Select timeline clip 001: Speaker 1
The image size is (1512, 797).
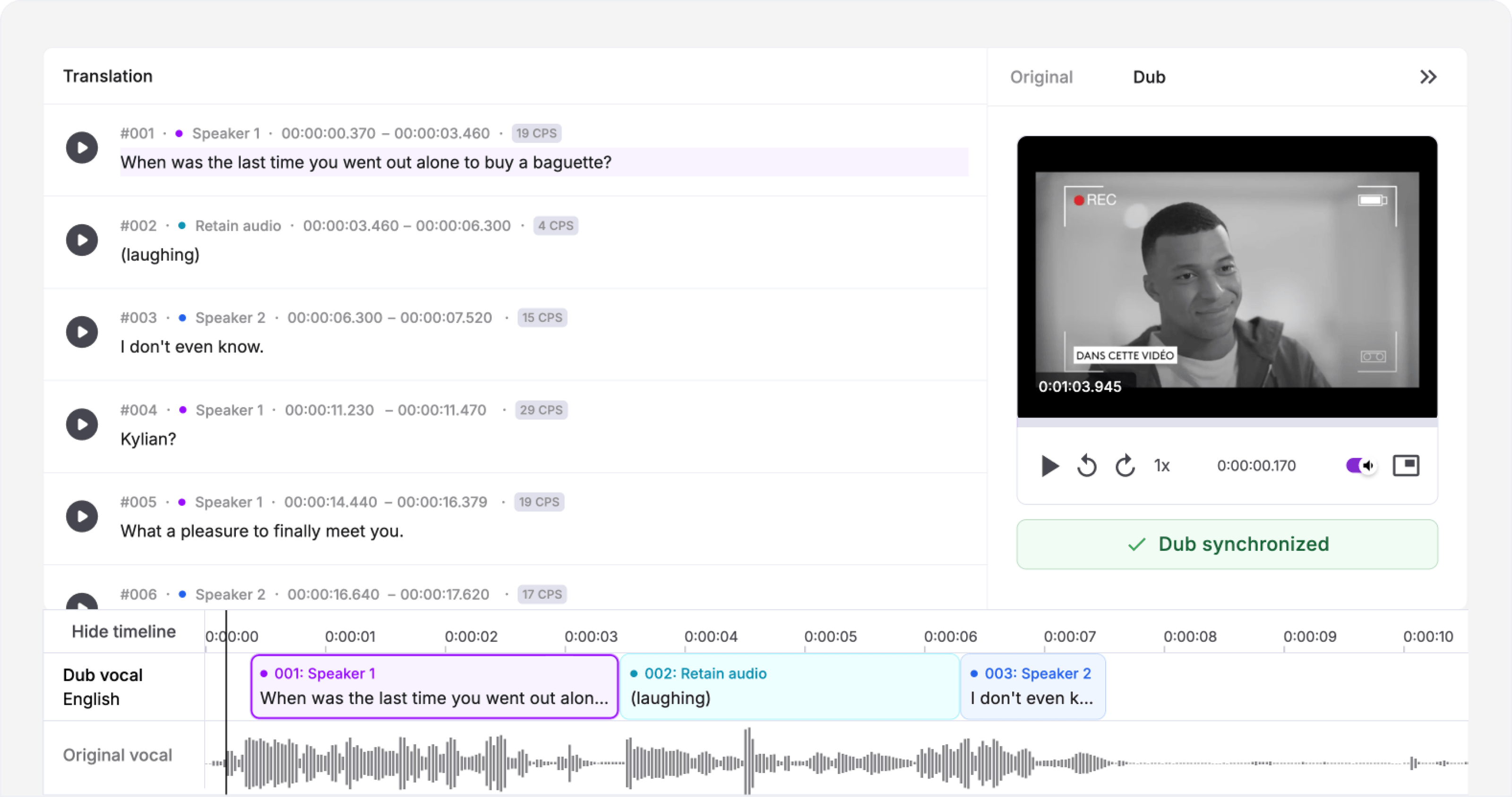click(434, 686)
